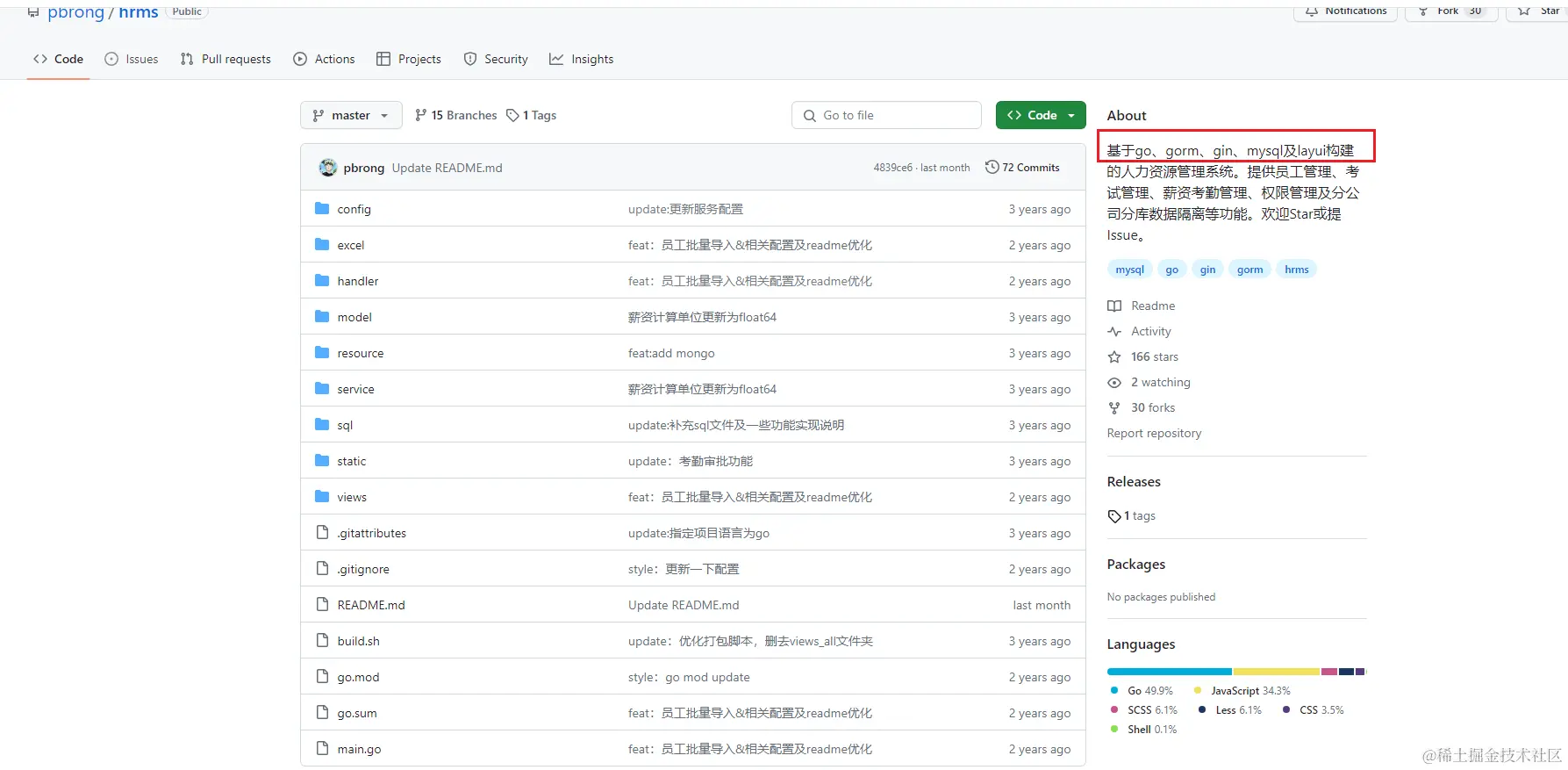Click the hrms topic tag
Image resolution: width=1568 pixels, height=770 pixels.
[x=1296, y=270]
